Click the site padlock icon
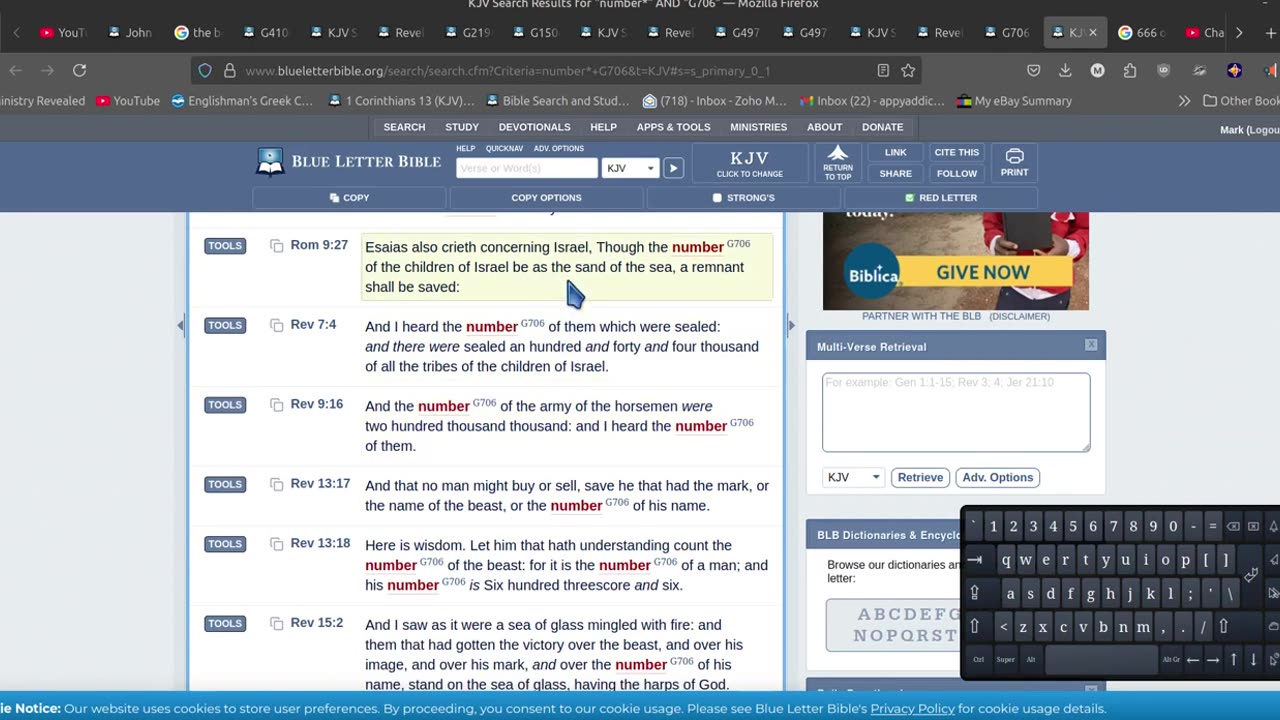 pyautogui.click(x=229, y=70)
